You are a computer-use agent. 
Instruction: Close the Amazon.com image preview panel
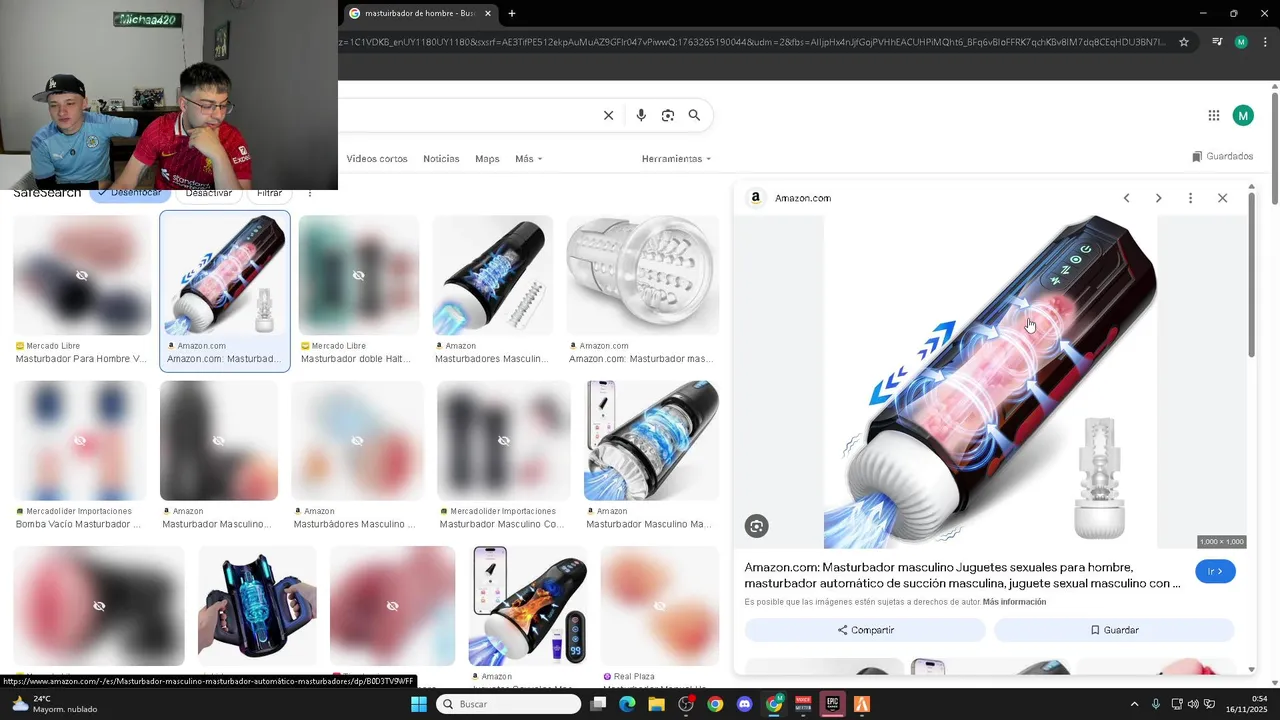1222,198
